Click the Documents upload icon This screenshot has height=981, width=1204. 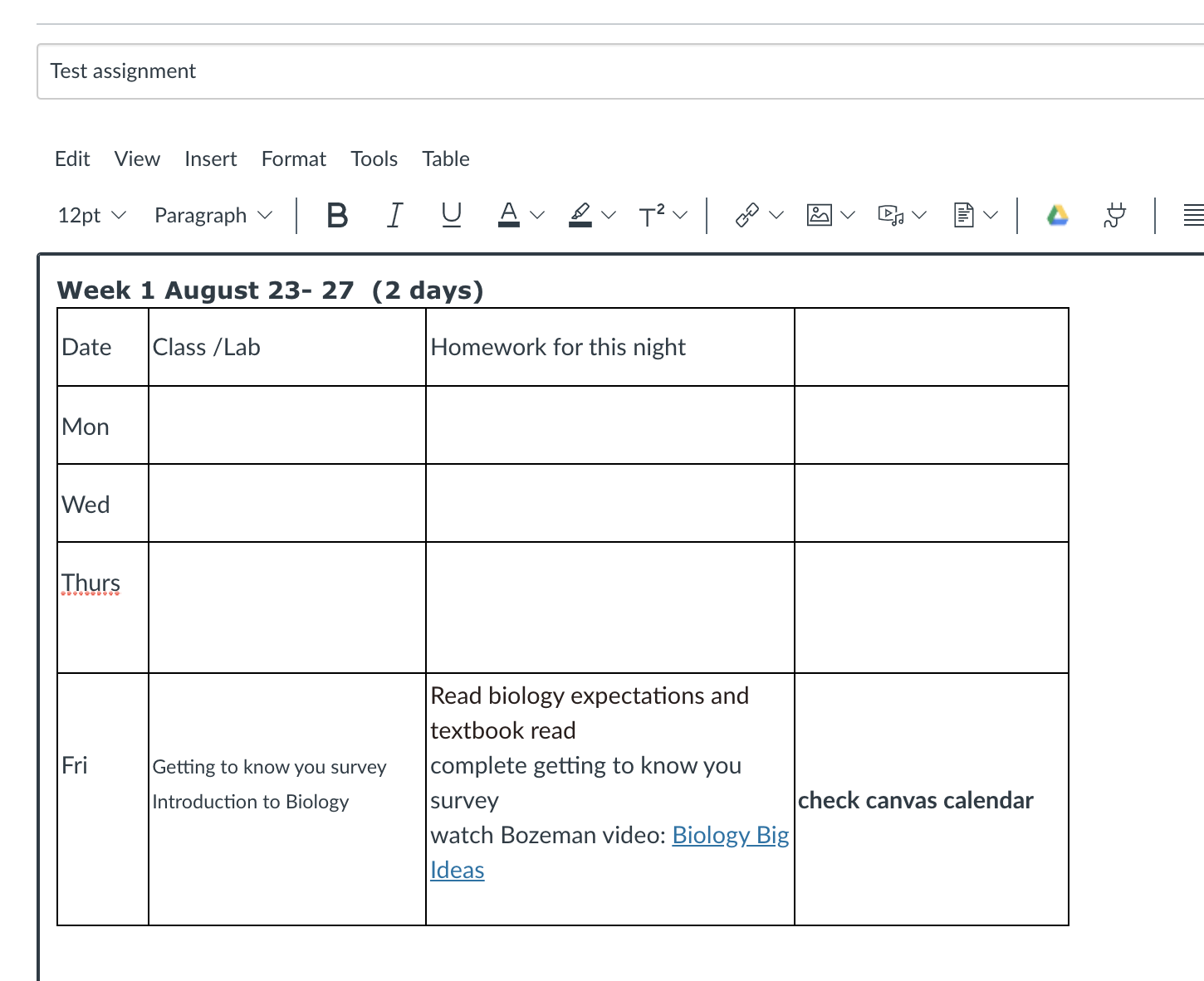963,215
